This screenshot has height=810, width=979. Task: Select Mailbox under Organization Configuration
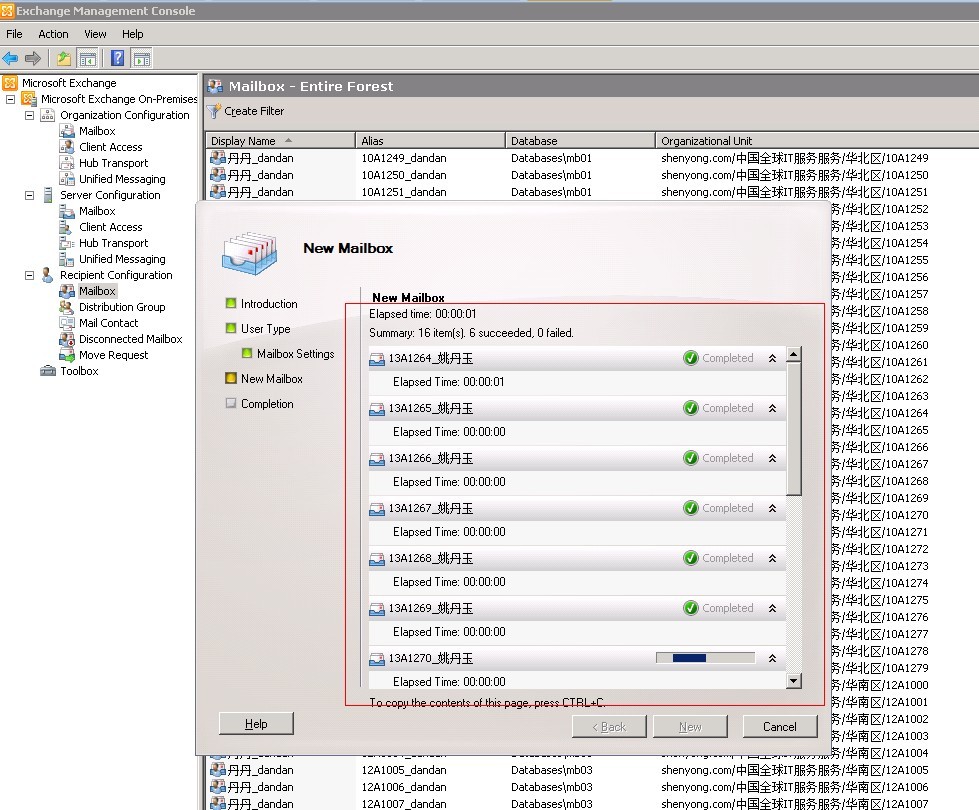click(x=97, y=131)
